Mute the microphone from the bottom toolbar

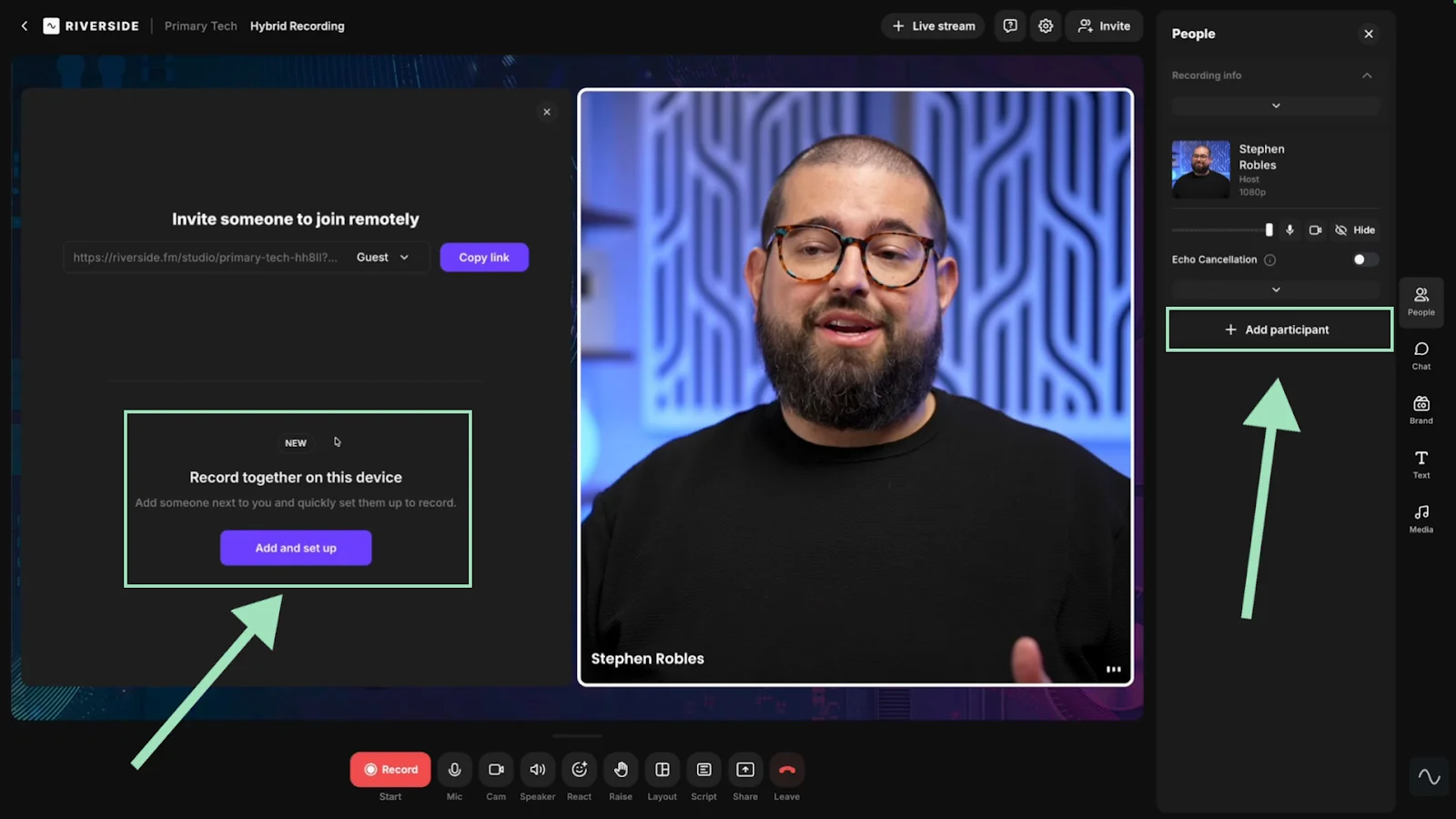[453, 769]
